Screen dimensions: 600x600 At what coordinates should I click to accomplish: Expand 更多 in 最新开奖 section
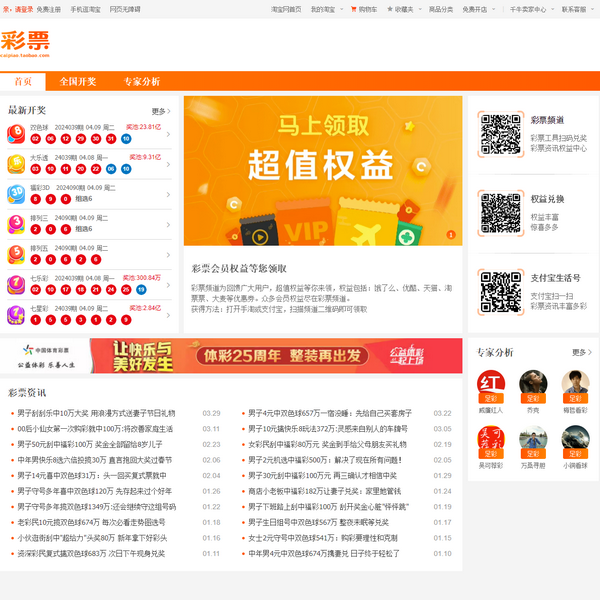[160, 111]
